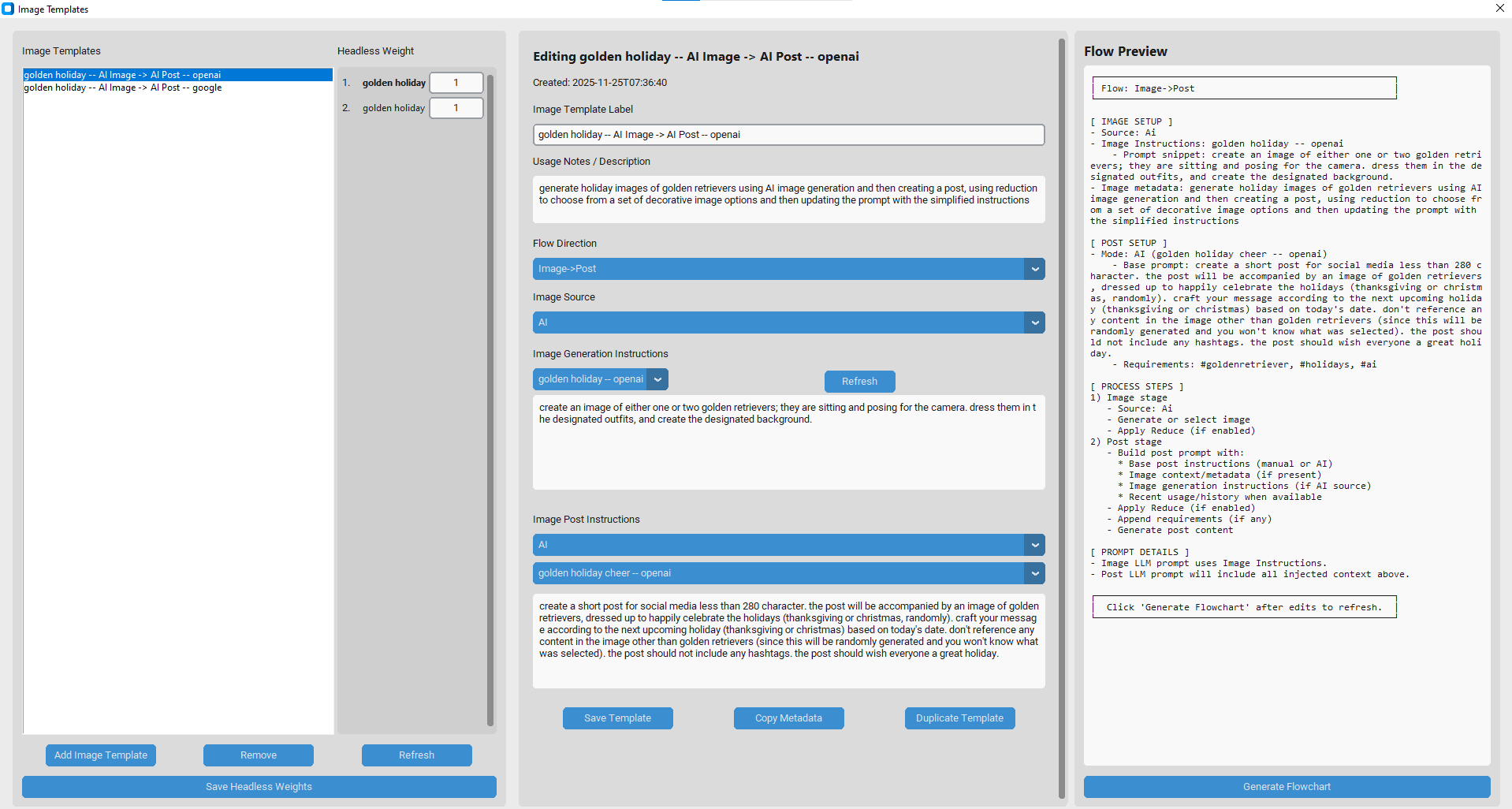This screenshot has height=809, width=1512.
Task: Click the Add Image Template button
Action: pyautogui.click(x=101, y=755)
